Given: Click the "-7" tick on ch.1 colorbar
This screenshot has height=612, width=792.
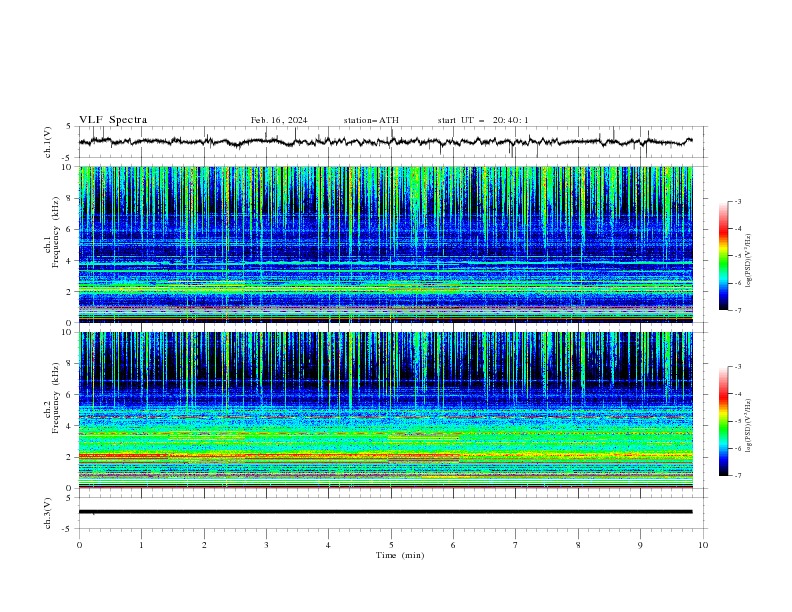Looking at the screenshot, I should click(x=737, y=311).
